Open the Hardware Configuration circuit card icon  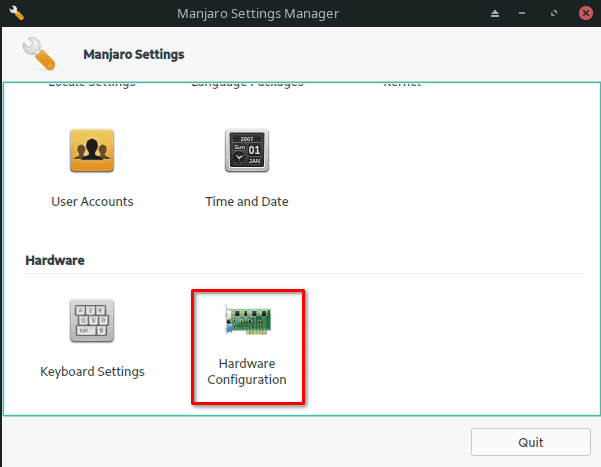pos(248,320)
